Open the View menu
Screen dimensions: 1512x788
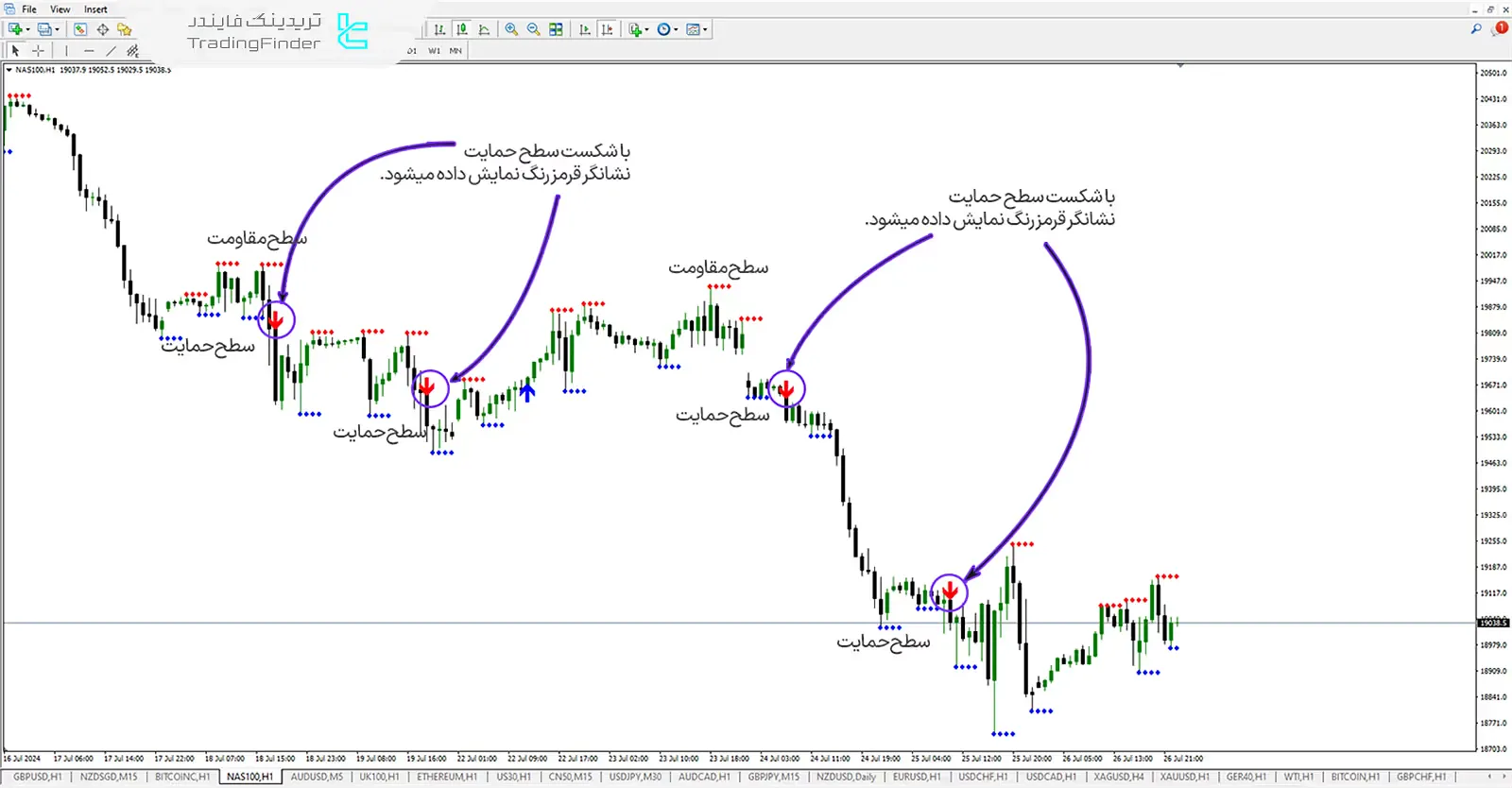click(x=60, y=9)
